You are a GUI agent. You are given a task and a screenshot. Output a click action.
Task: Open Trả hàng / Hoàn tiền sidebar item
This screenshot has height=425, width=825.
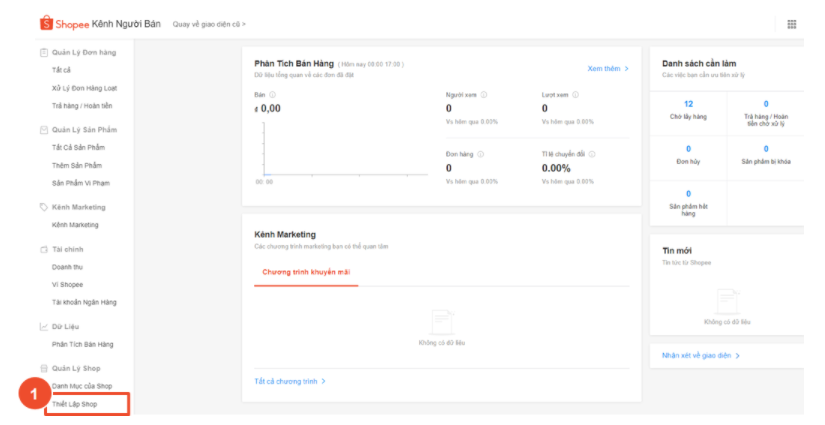click(84, 105)
